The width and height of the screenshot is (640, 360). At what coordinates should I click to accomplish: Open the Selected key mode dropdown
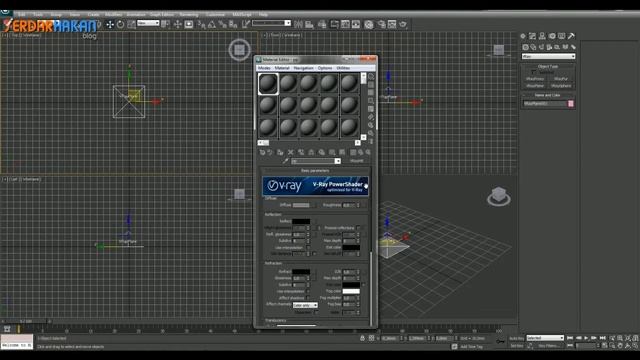point(545,338)
